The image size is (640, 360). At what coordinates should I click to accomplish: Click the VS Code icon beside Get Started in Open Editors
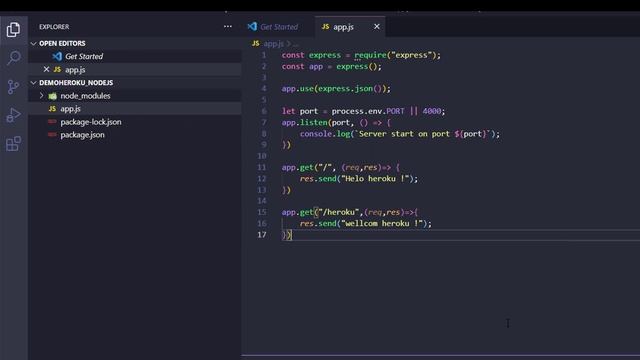point(57,56)
